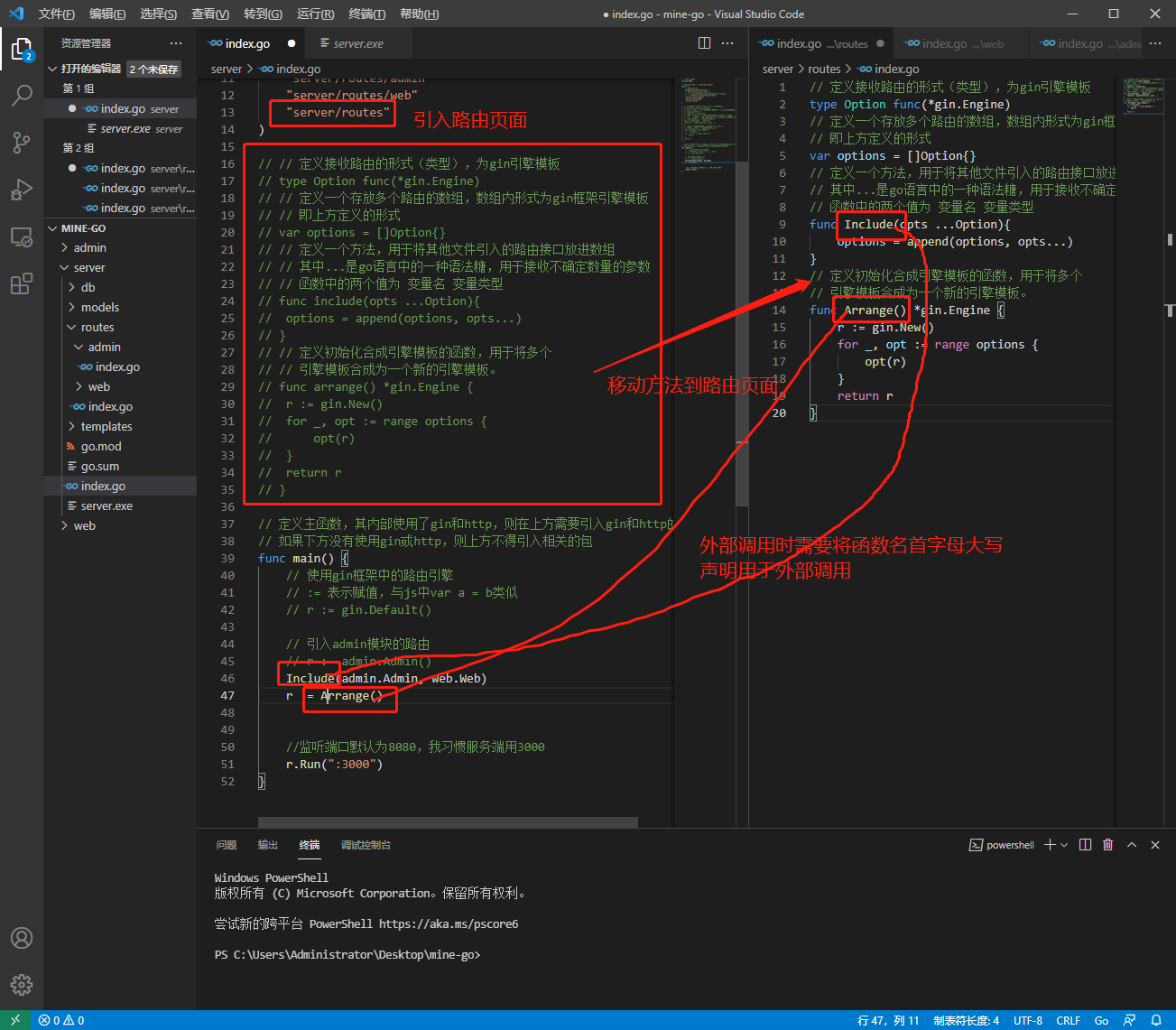
Task: Open the 文件(F) menu
Action: (x=57, y=14)
